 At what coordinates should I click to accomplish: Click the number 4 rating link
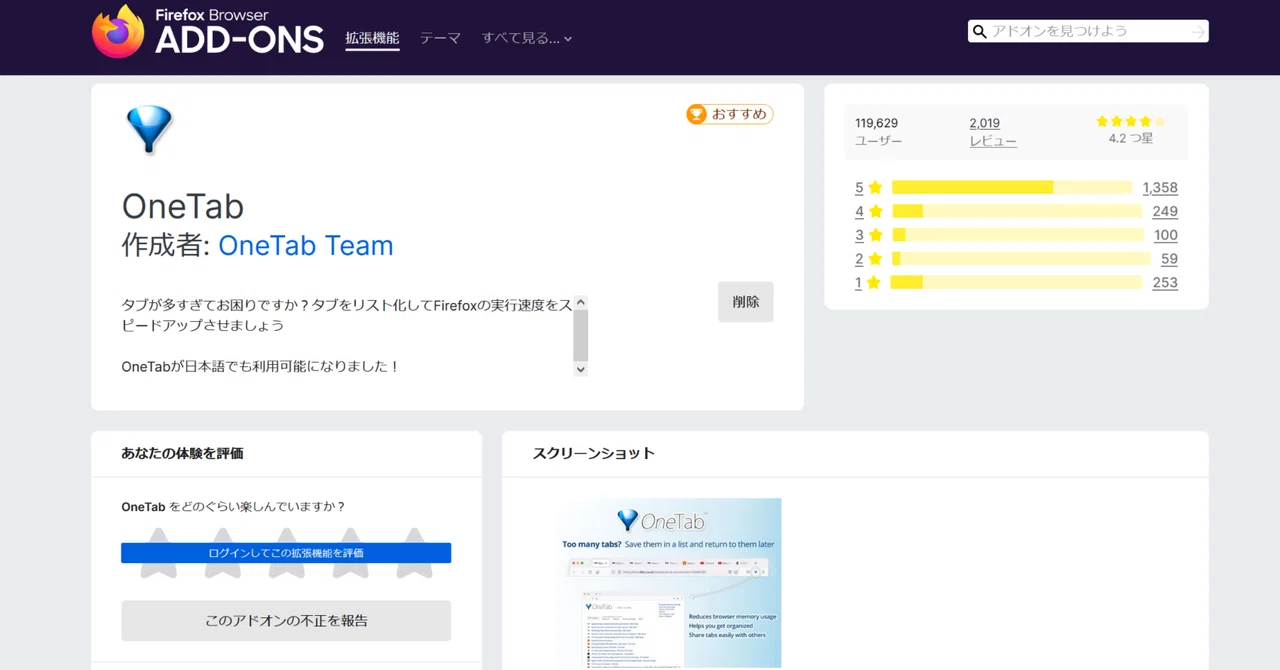[859, 211]
